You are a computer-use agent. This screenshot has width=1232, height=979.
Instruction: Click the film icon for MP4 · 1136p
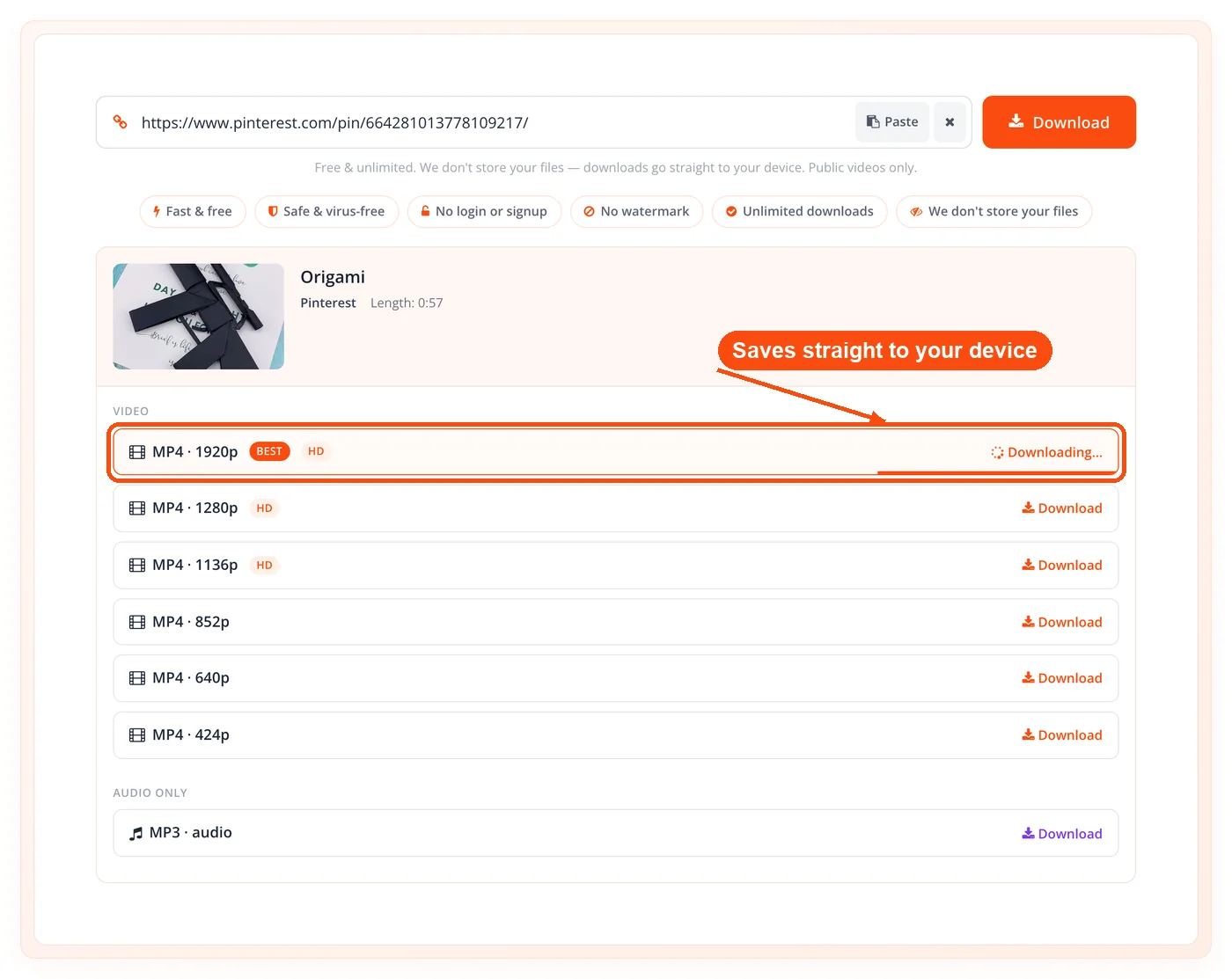coord(137,566)
